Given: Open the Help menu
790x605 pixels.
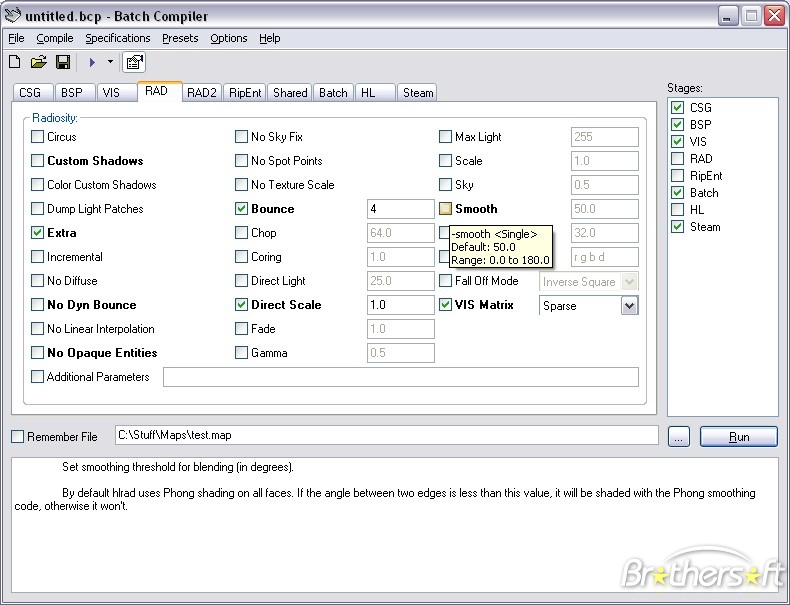Looking at the screenshot, I should [x=270, y=38].
